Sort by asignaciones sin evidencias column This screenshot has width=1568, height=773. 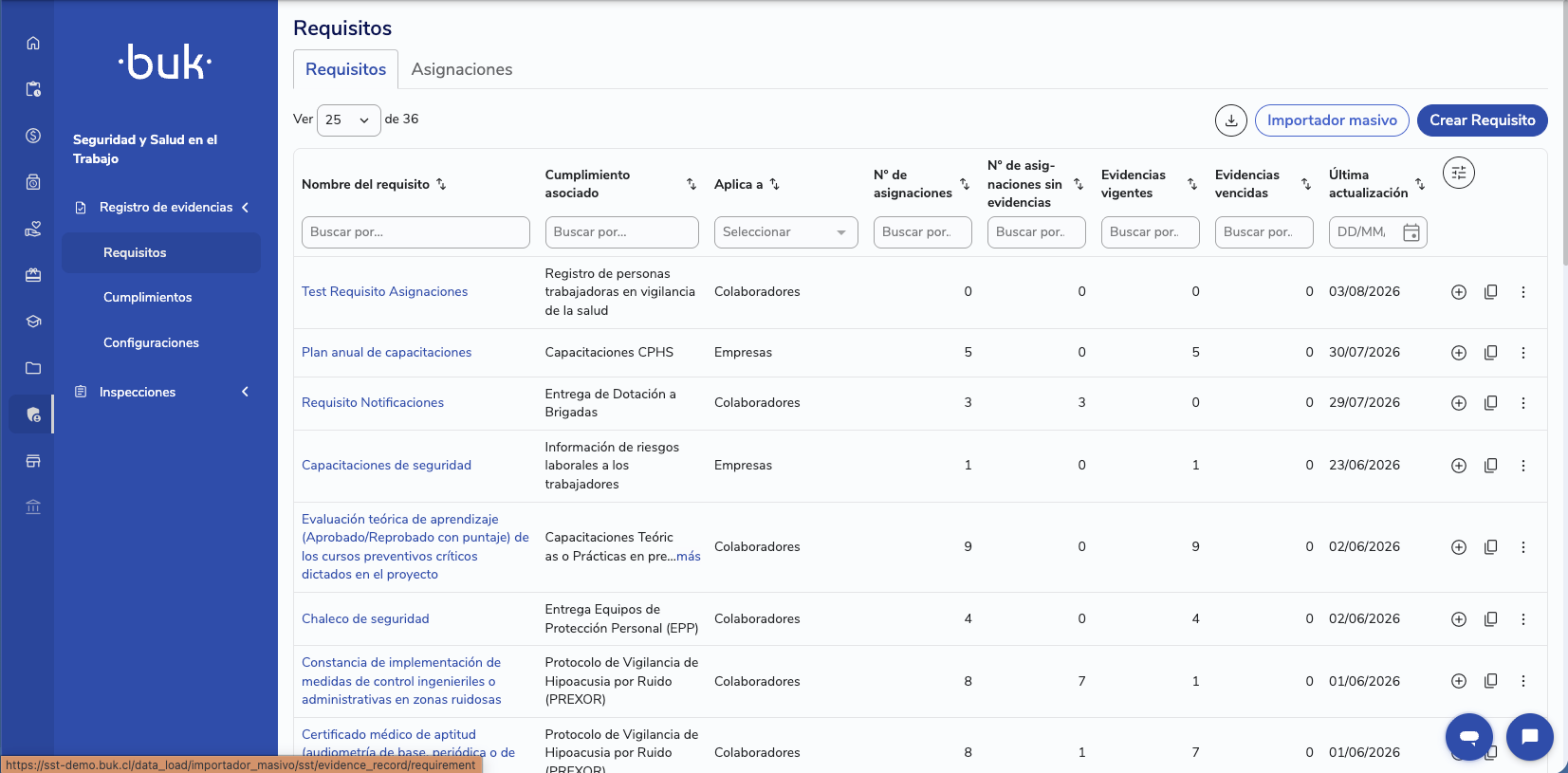tap(1079, 184)
